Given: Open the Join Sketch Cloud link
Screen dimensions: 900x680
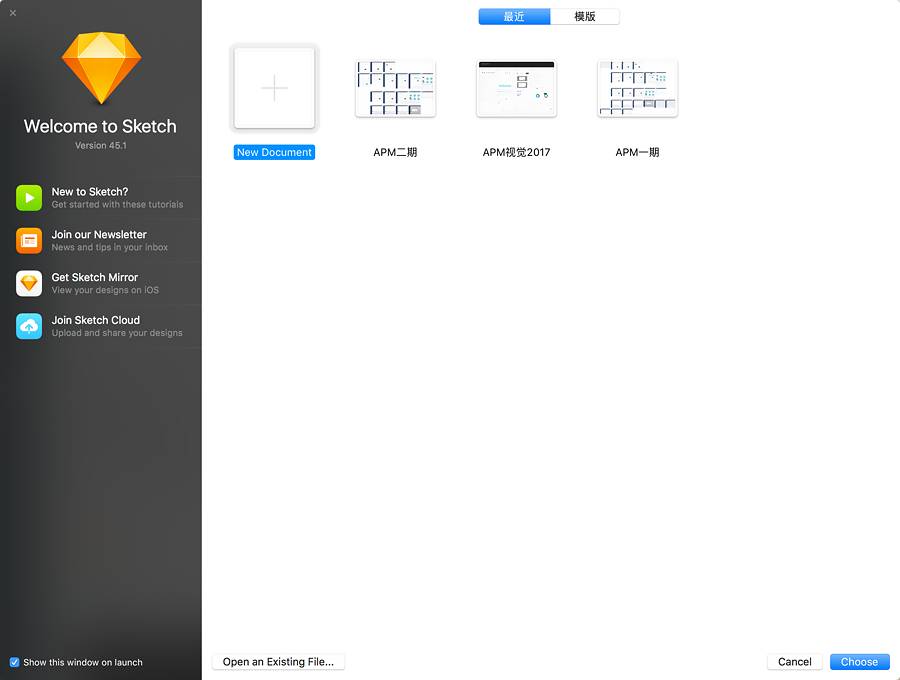Looking at the screenshot, I should 101,326.
